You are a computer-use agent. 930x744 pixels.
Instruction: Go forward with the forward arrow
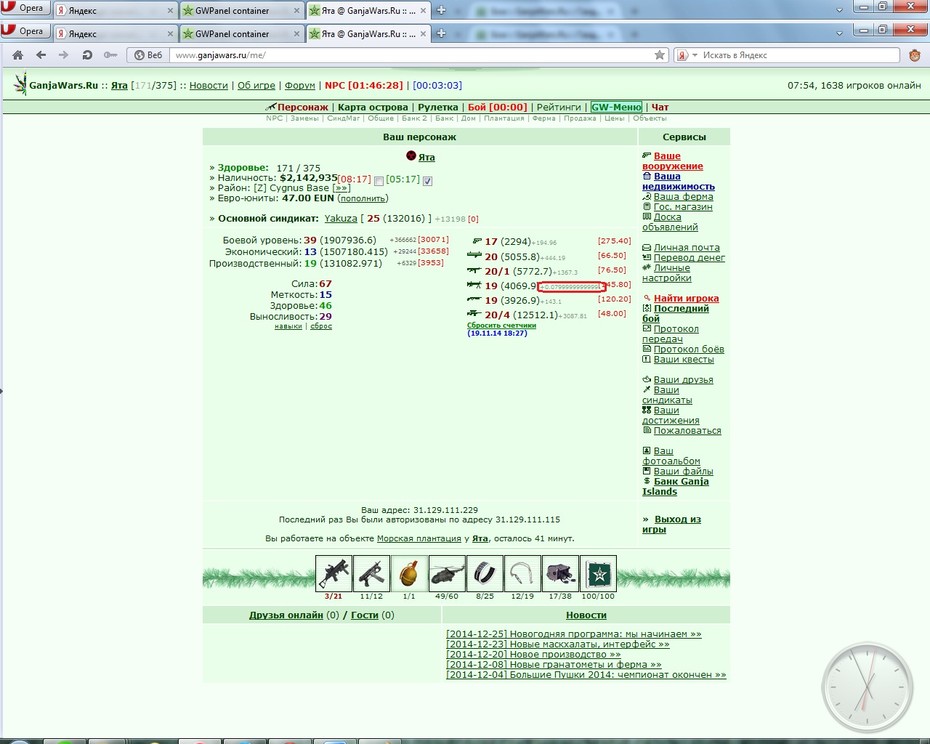click(63, 55)
